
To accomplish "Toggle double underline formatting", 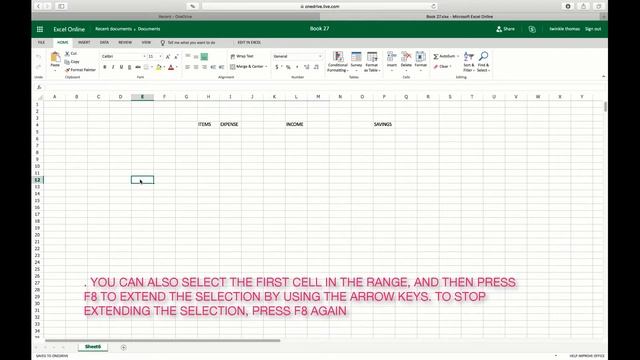I will (129, 67).
